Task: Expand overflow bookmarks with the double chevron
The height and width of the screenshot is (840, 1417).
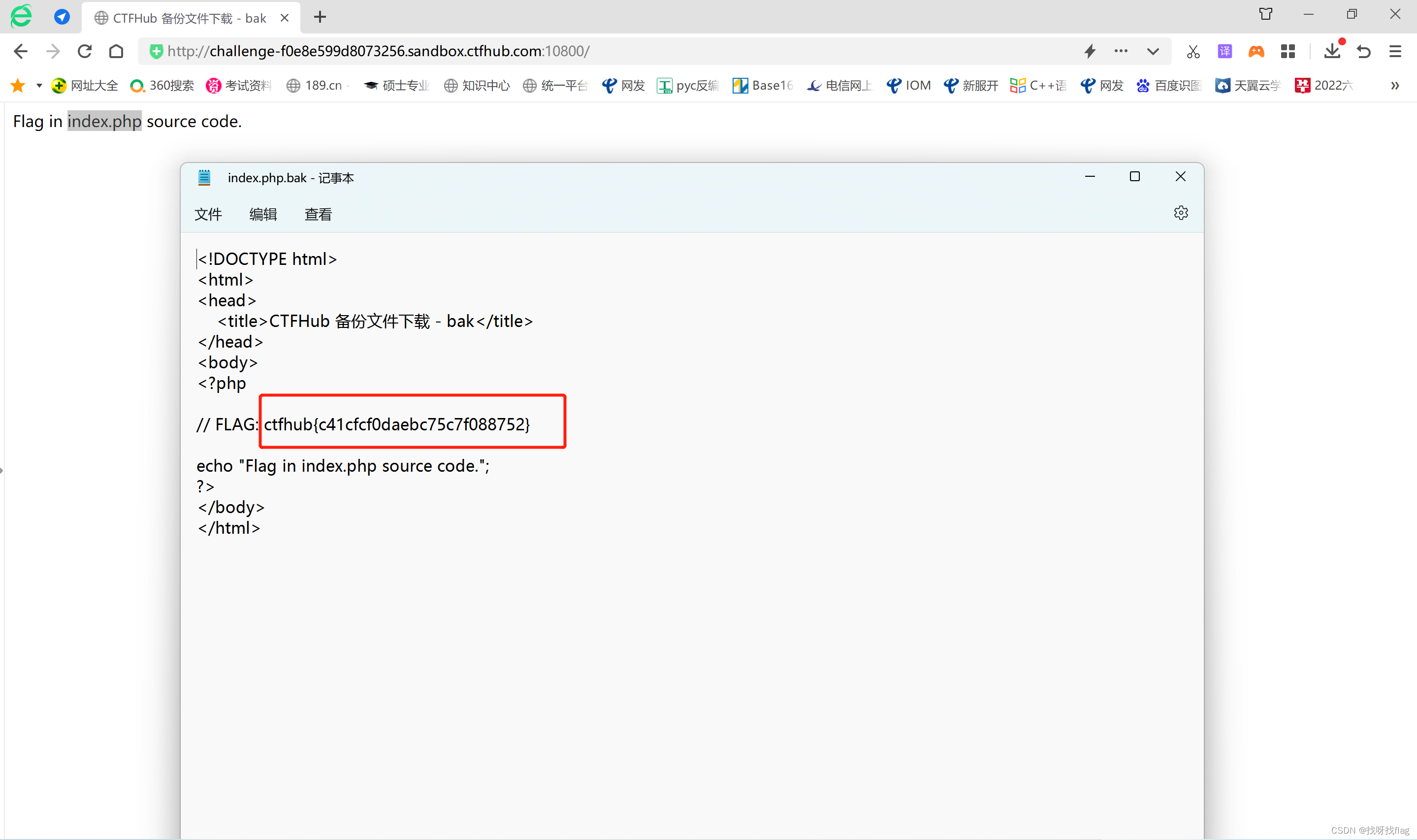Action: tap(1394, 86)
